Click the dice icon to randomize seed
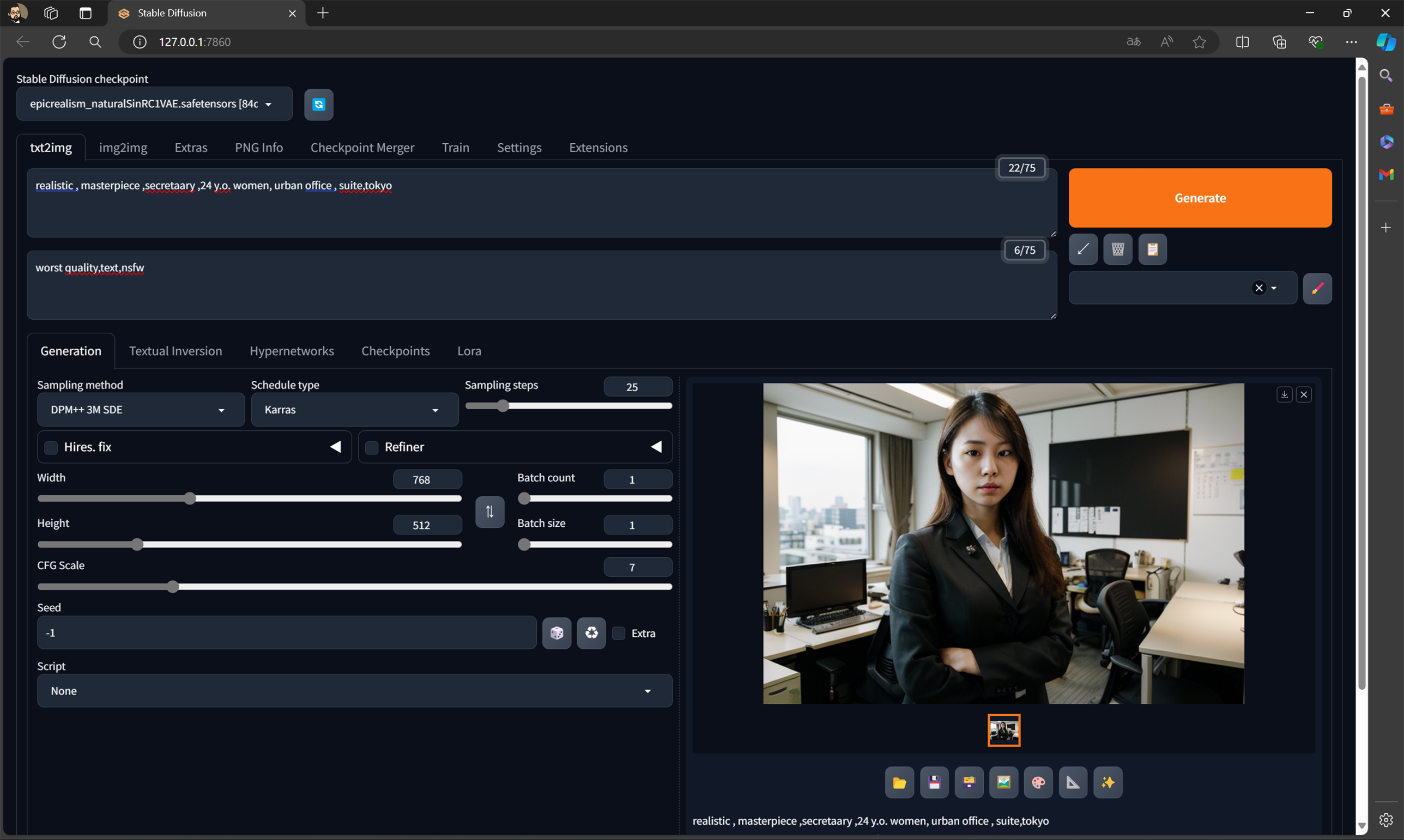The width and height of the screenshot is (1404, 840). [x=556, y=633]
